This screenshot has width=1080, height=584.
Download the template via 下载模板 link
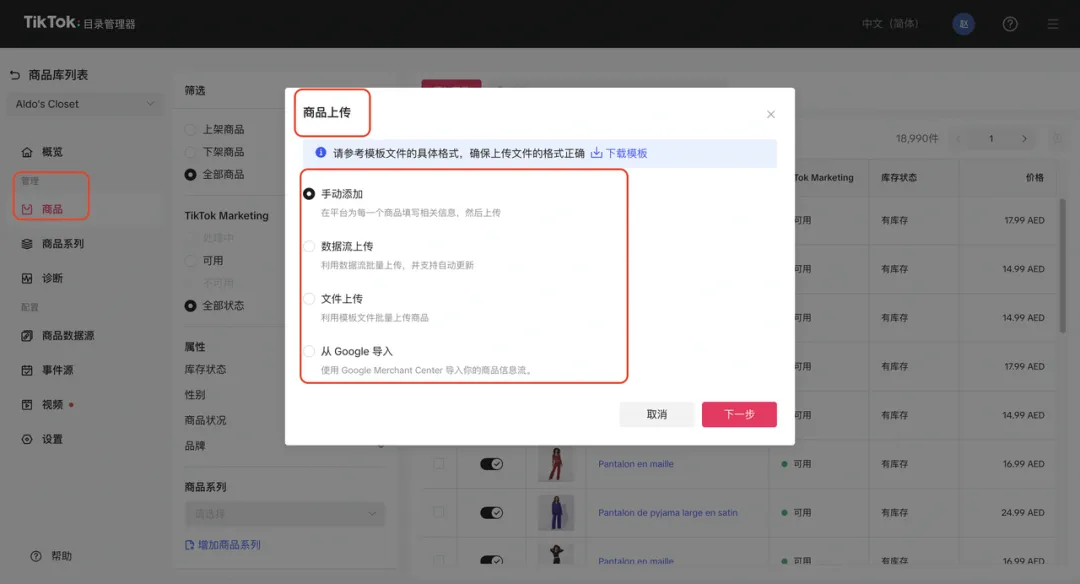626,153
